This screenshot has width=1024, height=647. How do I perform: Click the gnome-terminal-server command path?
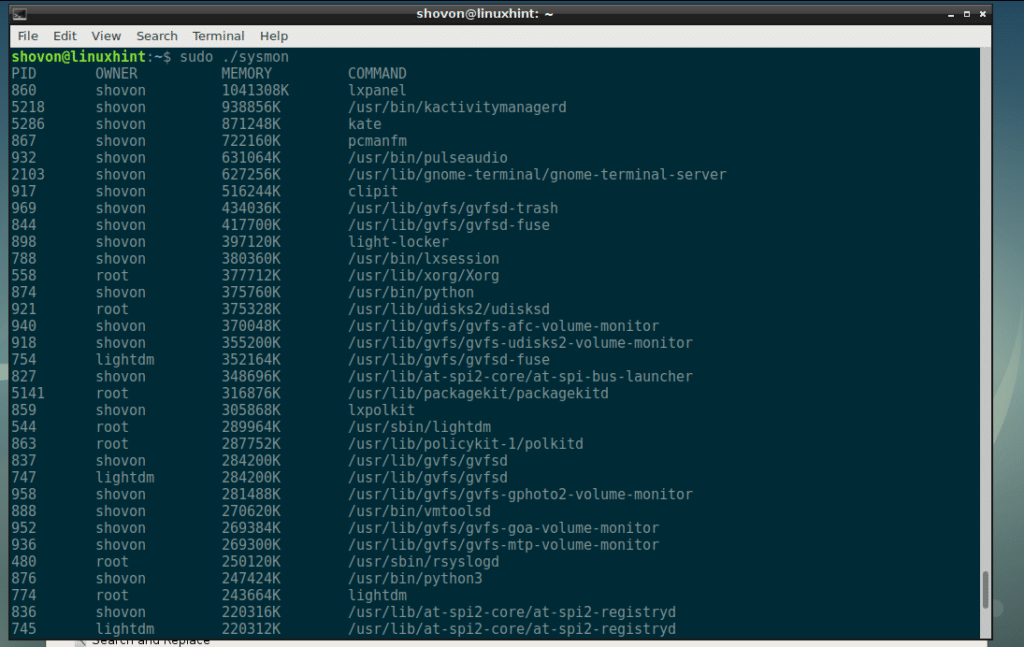pos(537,175)
